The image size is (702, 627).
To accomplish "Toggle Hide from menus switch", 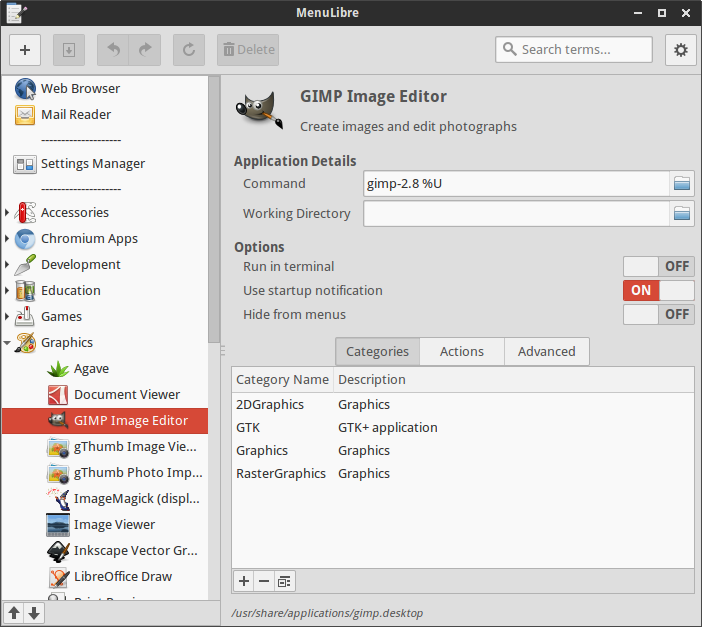I will pos(659,314).
